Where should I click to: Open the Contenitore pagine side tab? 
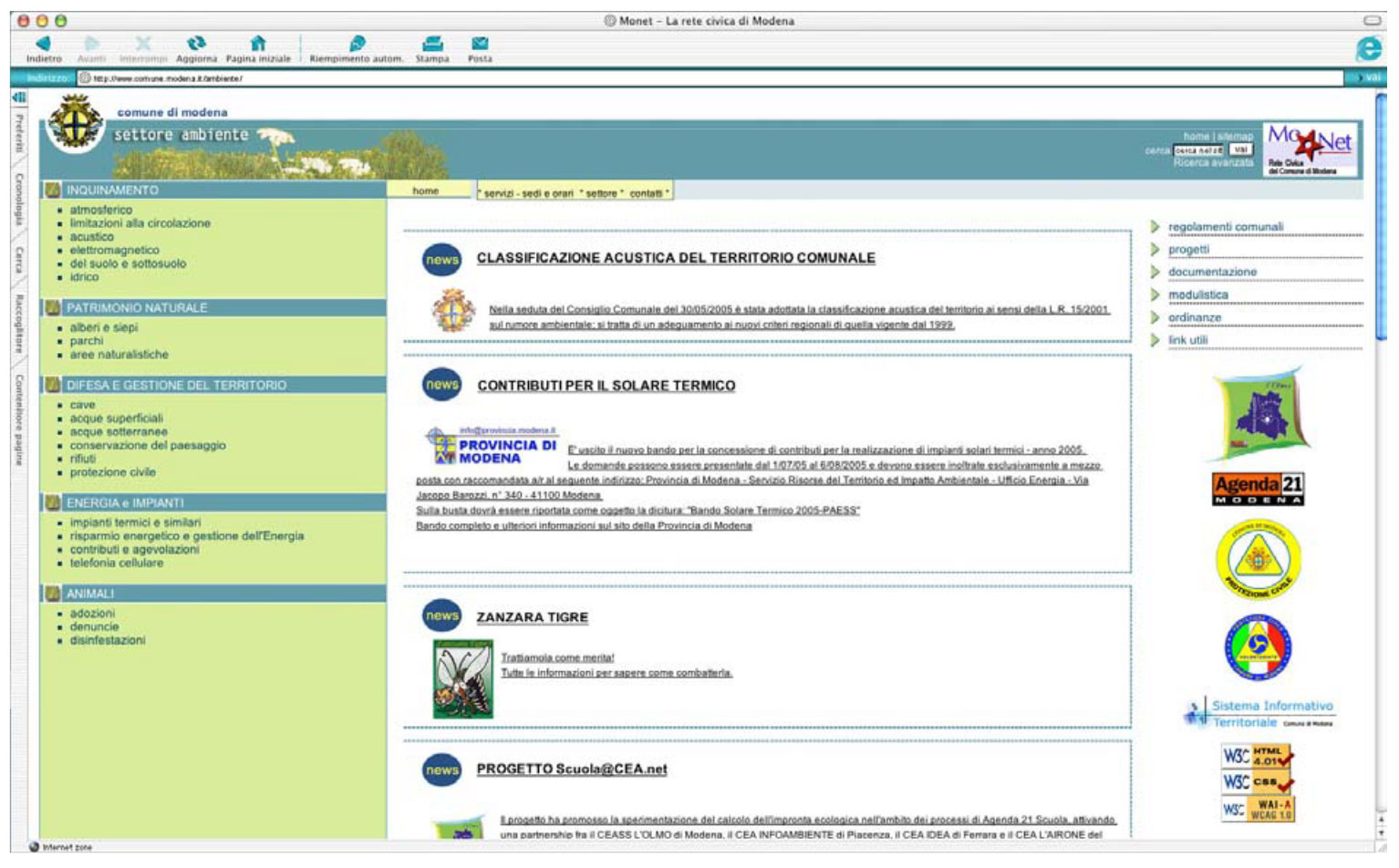point(18,420)
